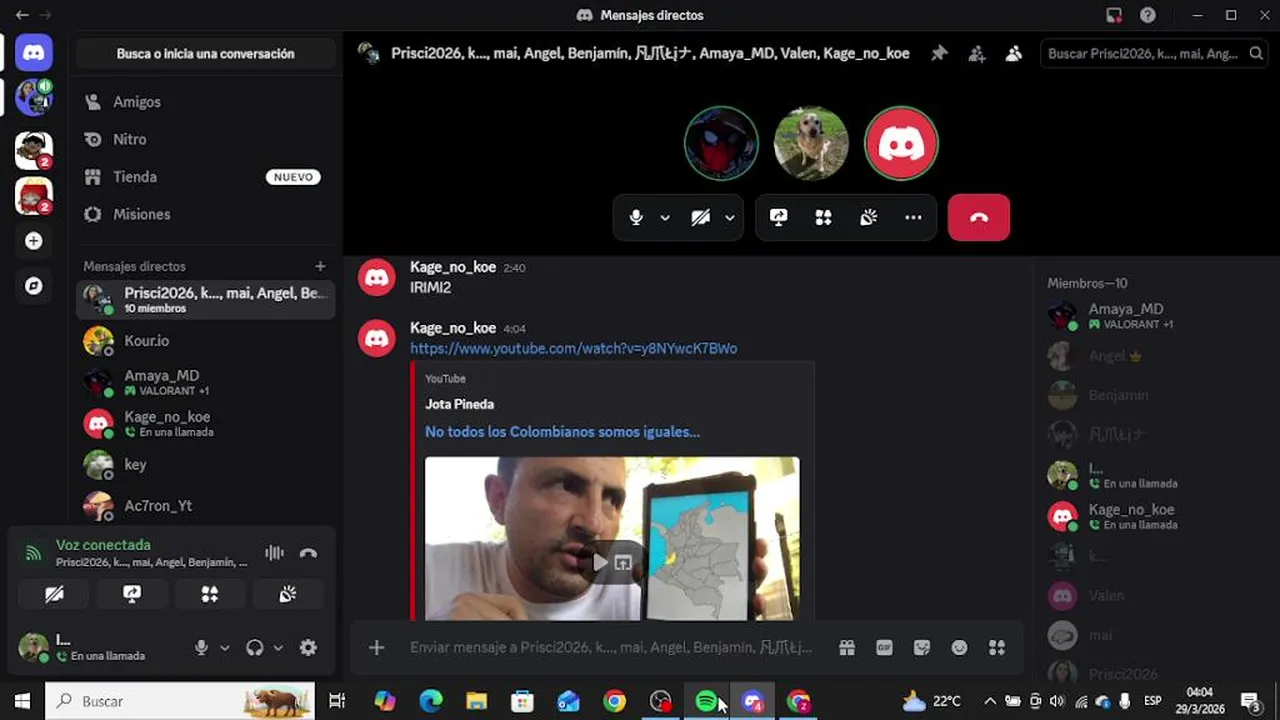Open the Discover servers compass icon

pyautogui.click(x=34, y=286)
